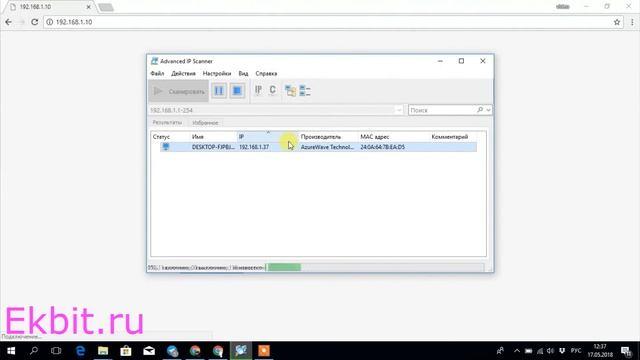Open Microsoft Store from the taskbar
Image resolution: width=640 pixels, height=360 pixels.
pyautogui.click(x=126, y=351)
